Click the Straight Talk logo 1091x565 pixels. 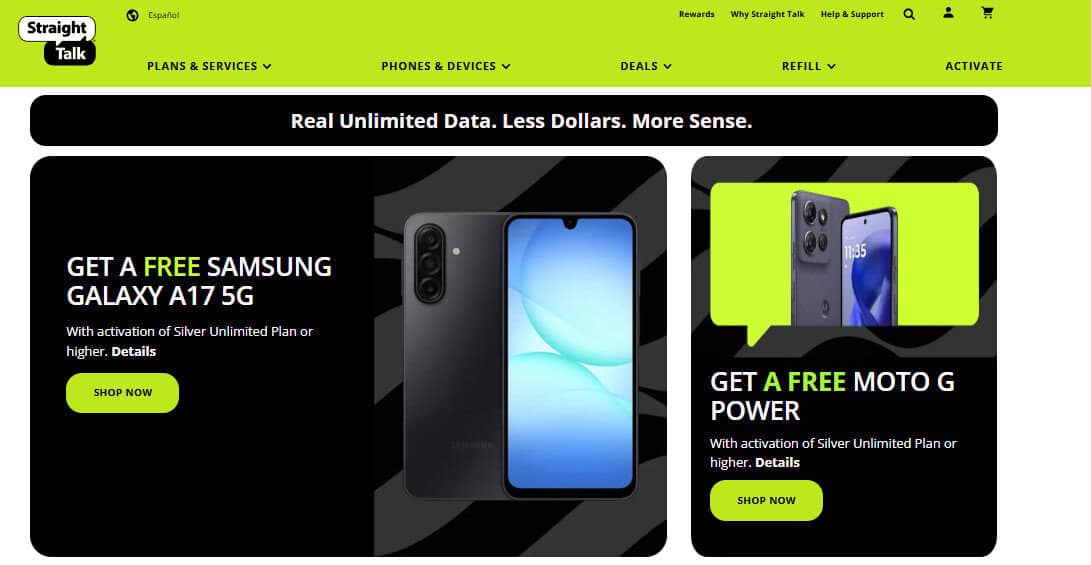click(x=57, y=41)
